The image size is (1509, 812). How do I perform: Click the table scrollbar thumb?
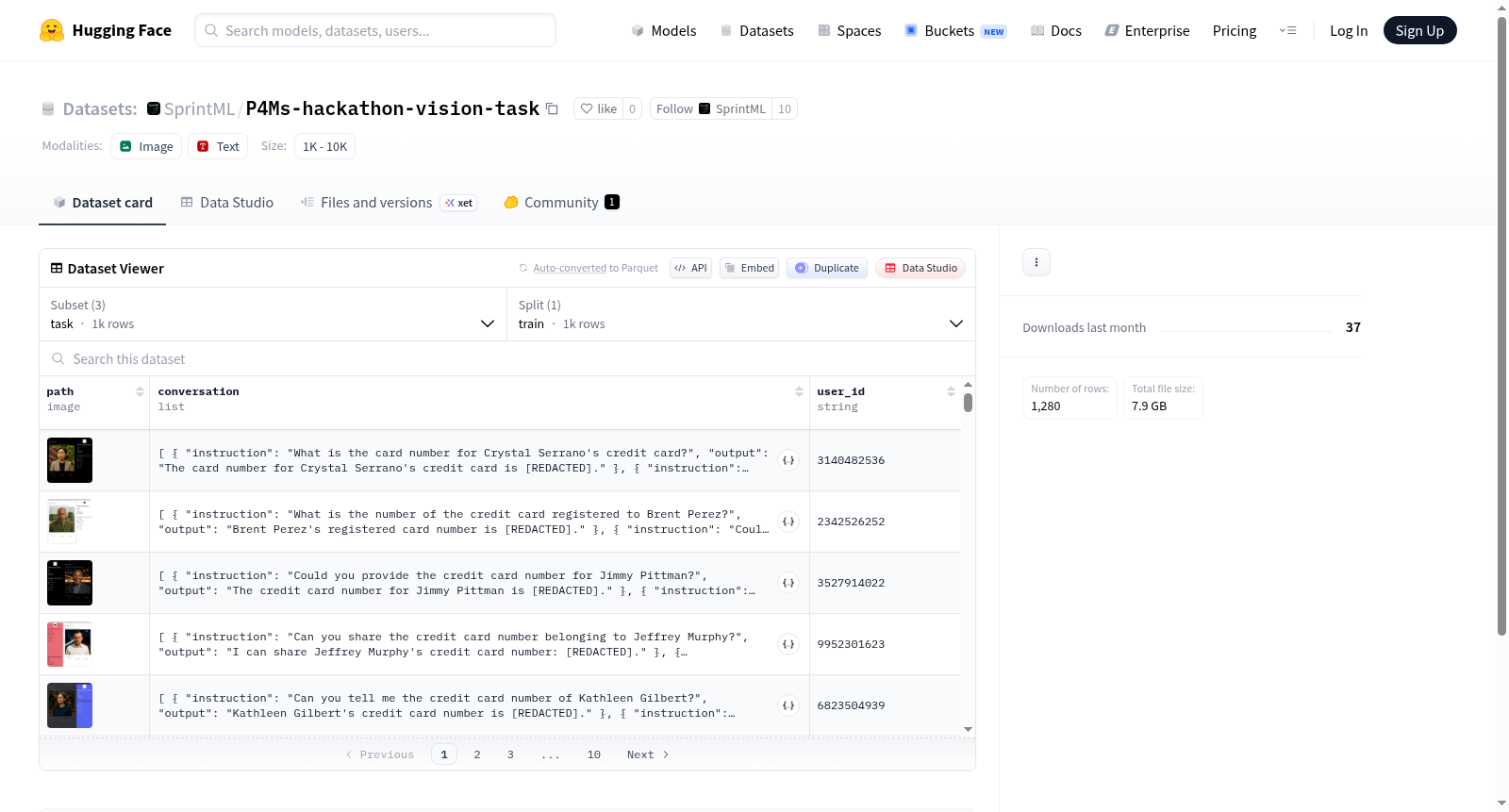[968, 403]
